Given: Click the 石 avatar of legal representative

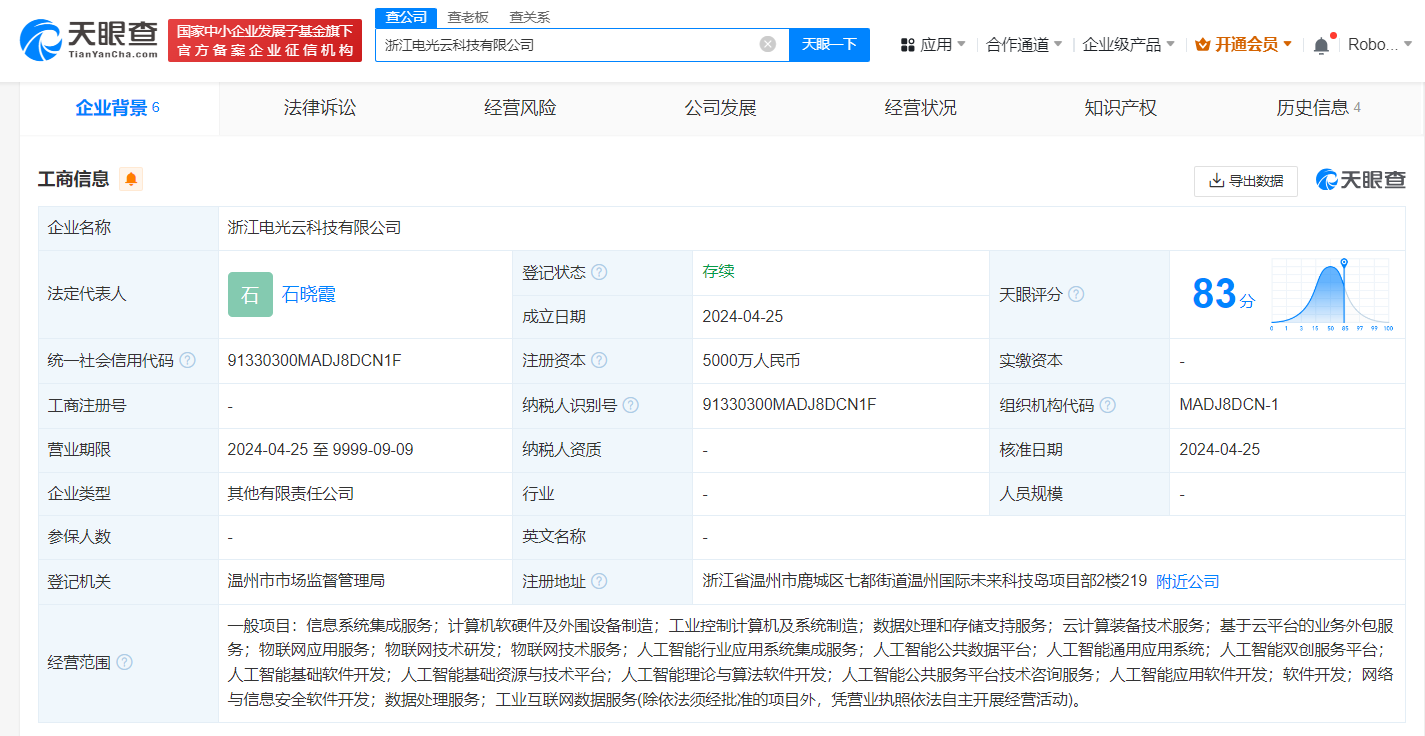Looking at the screenshot, I should (x=250, y=294).
